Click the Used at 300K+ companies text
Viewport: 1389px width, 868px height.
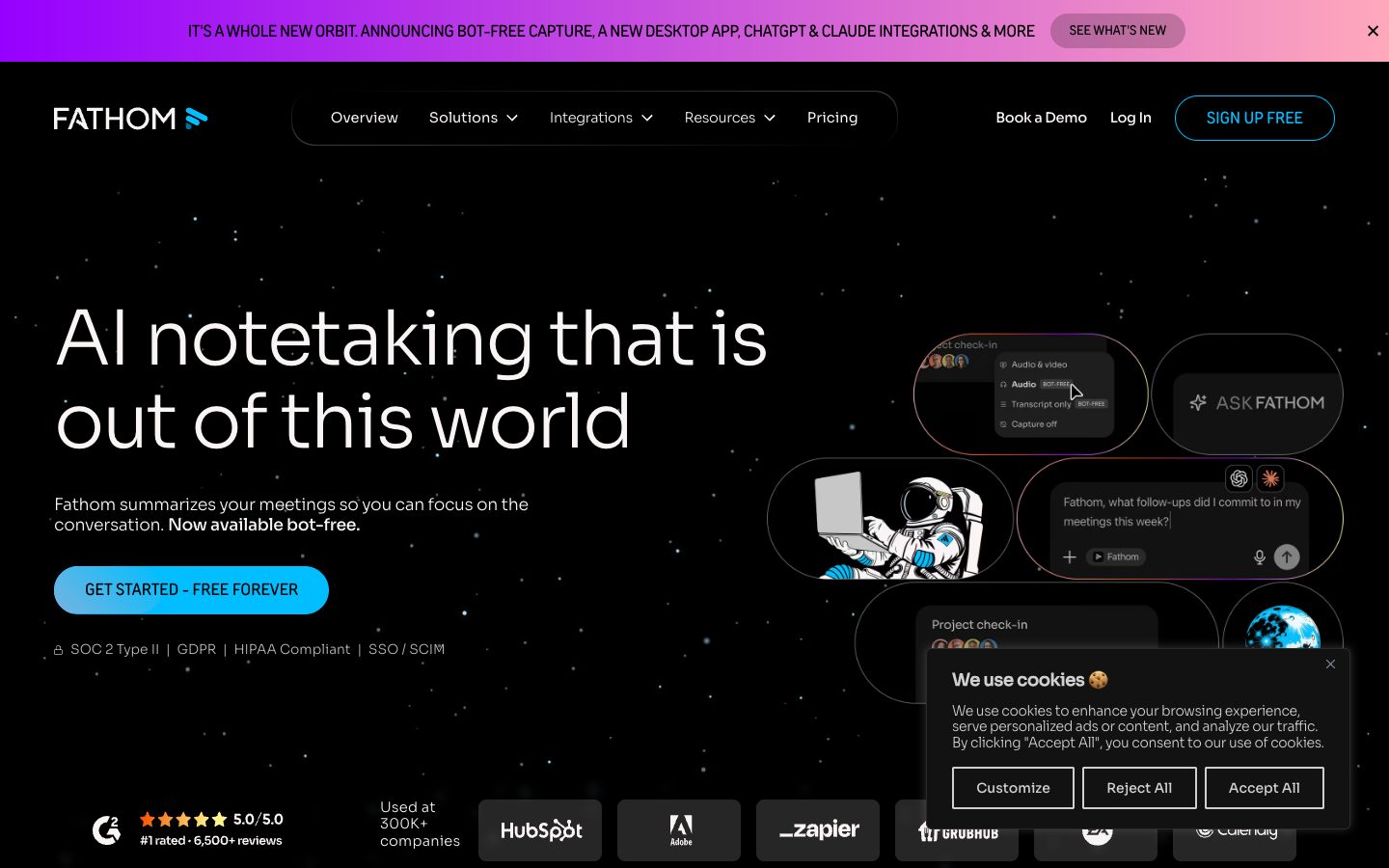click(x=420, y=824)
